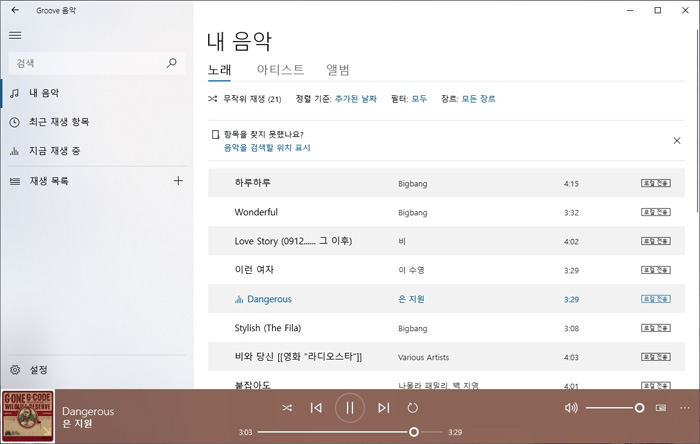
Task: Open the 음악을 검색할 위치 표시 link
Action: pyautogui.click(x=267, y=148)
